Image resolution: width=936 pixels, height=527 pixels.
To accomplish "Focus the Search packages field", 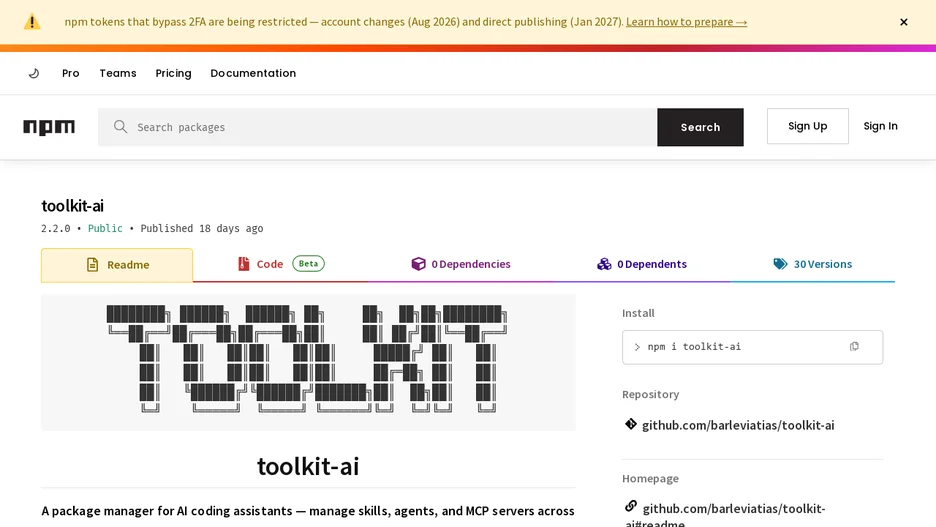I will (x=377, y=127).
